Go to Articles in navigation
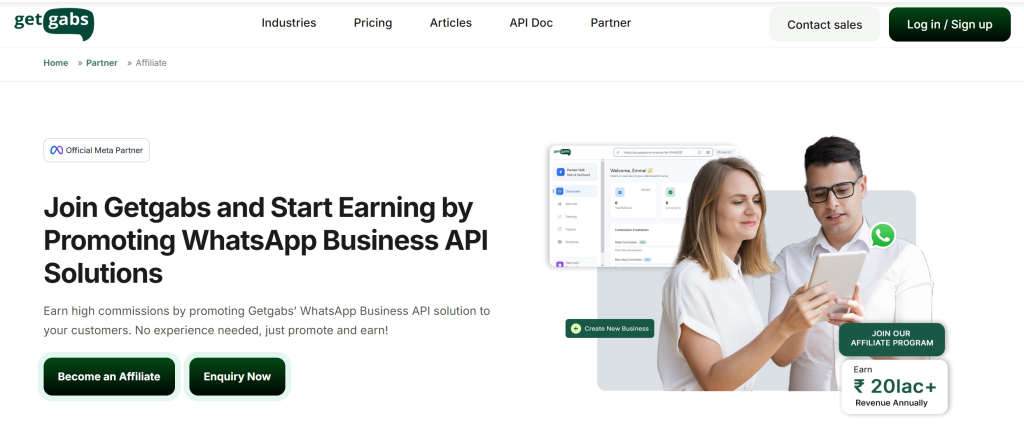1024x426 pixels. point(451,23)
